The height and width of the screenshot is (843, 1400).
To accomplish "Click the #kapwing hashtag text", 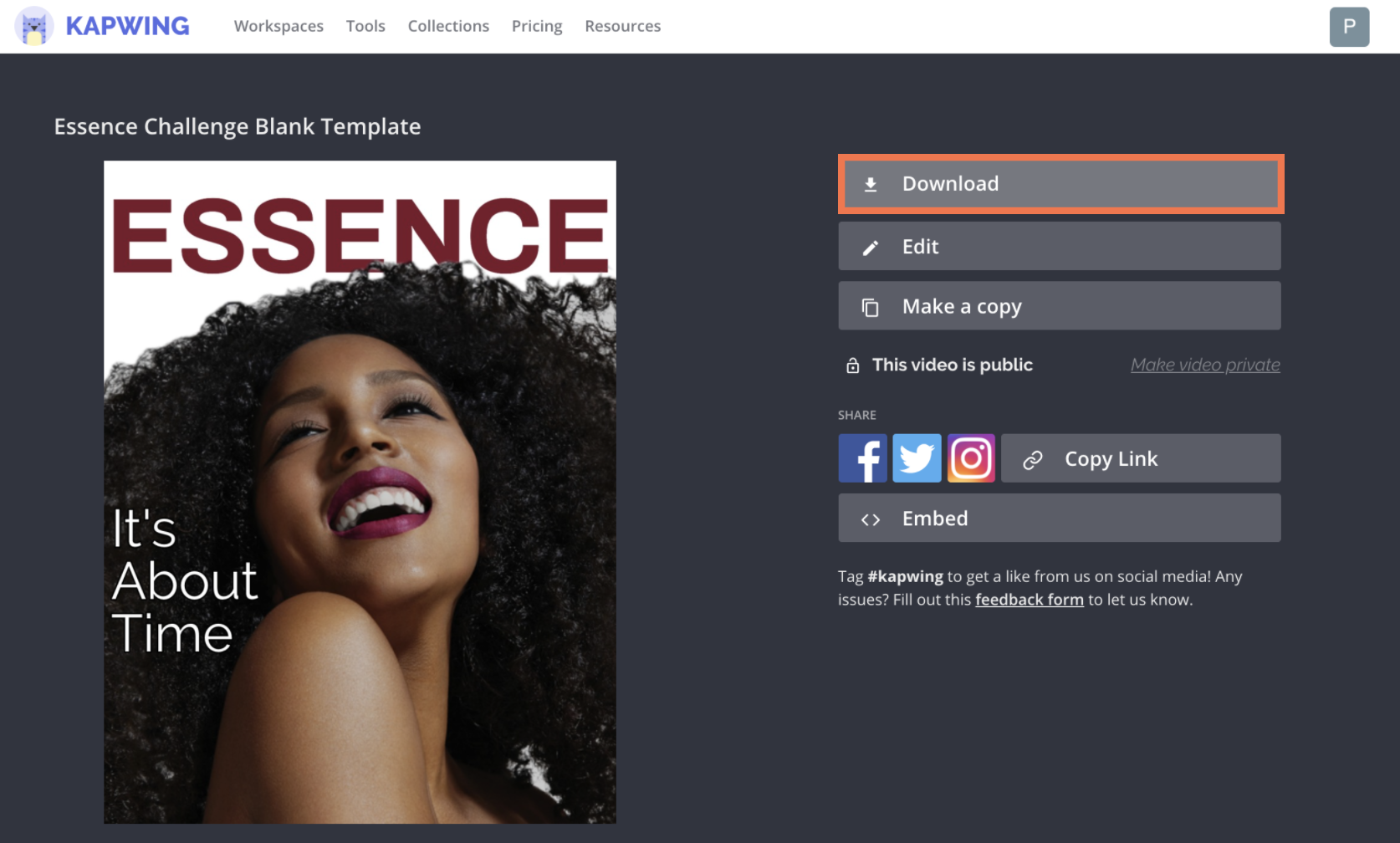I will click(905, 576).
